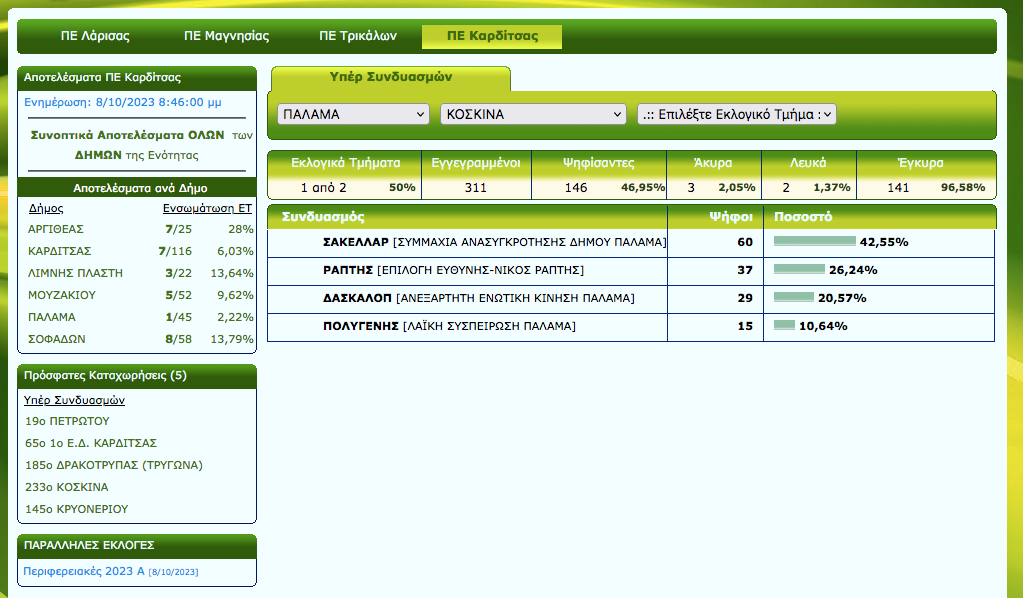The image size is (1023, 598).
Task: Open recent entry 19ο ΠΕΤΡΩΤΟΥ
Action: tap(67, 421)
